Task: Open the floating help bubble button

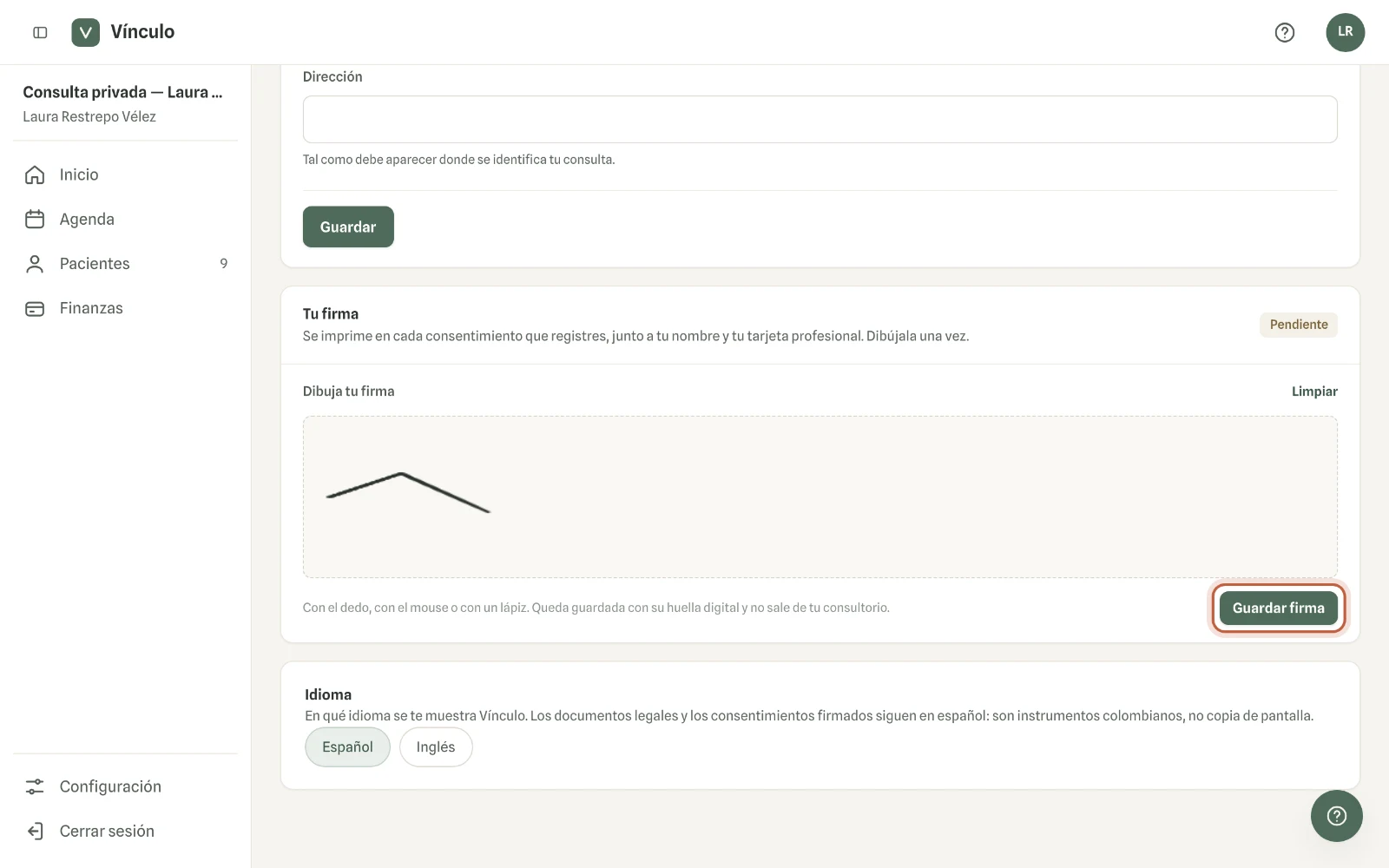Action: click(1336, 816)
